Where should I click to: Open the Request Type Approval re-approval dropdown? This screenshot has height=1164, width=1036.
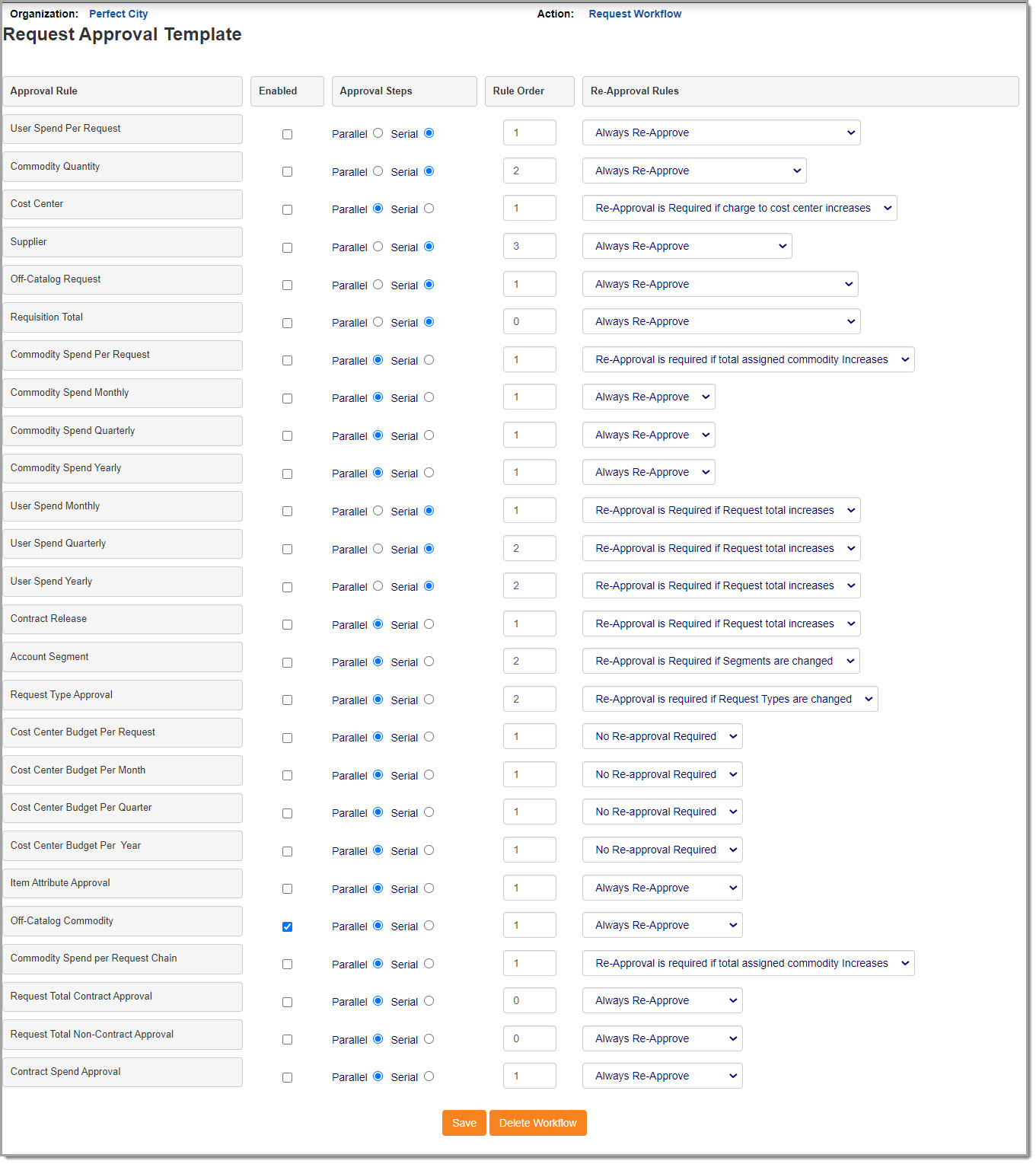click(729, 699)
